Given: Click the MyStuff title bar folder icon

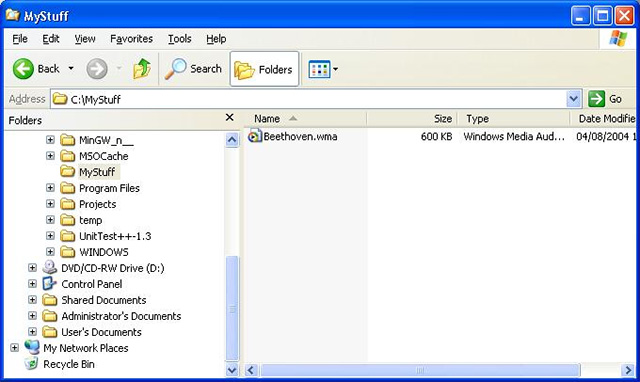Looking at the screenshot, I should 12,15.
